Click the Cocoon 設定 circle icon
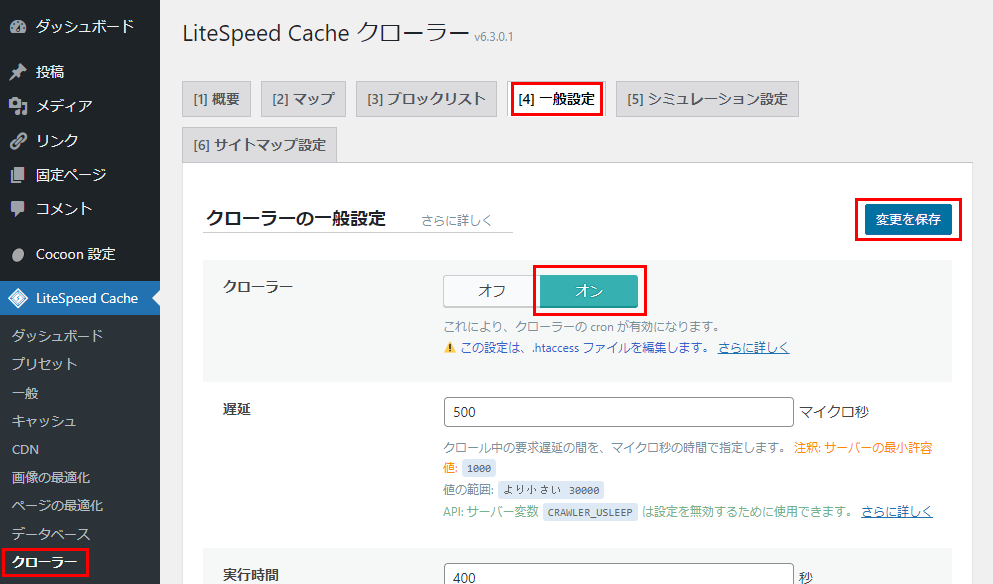This screenshot has height=584, width=993. (x=18, y=254)
